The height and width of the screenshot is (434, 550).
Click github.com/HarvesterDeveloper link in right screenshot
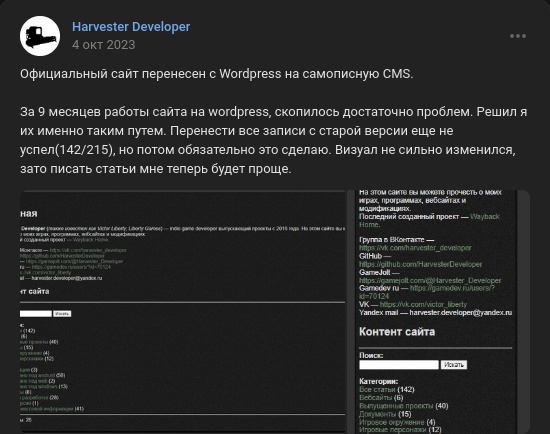pos(420,264)
